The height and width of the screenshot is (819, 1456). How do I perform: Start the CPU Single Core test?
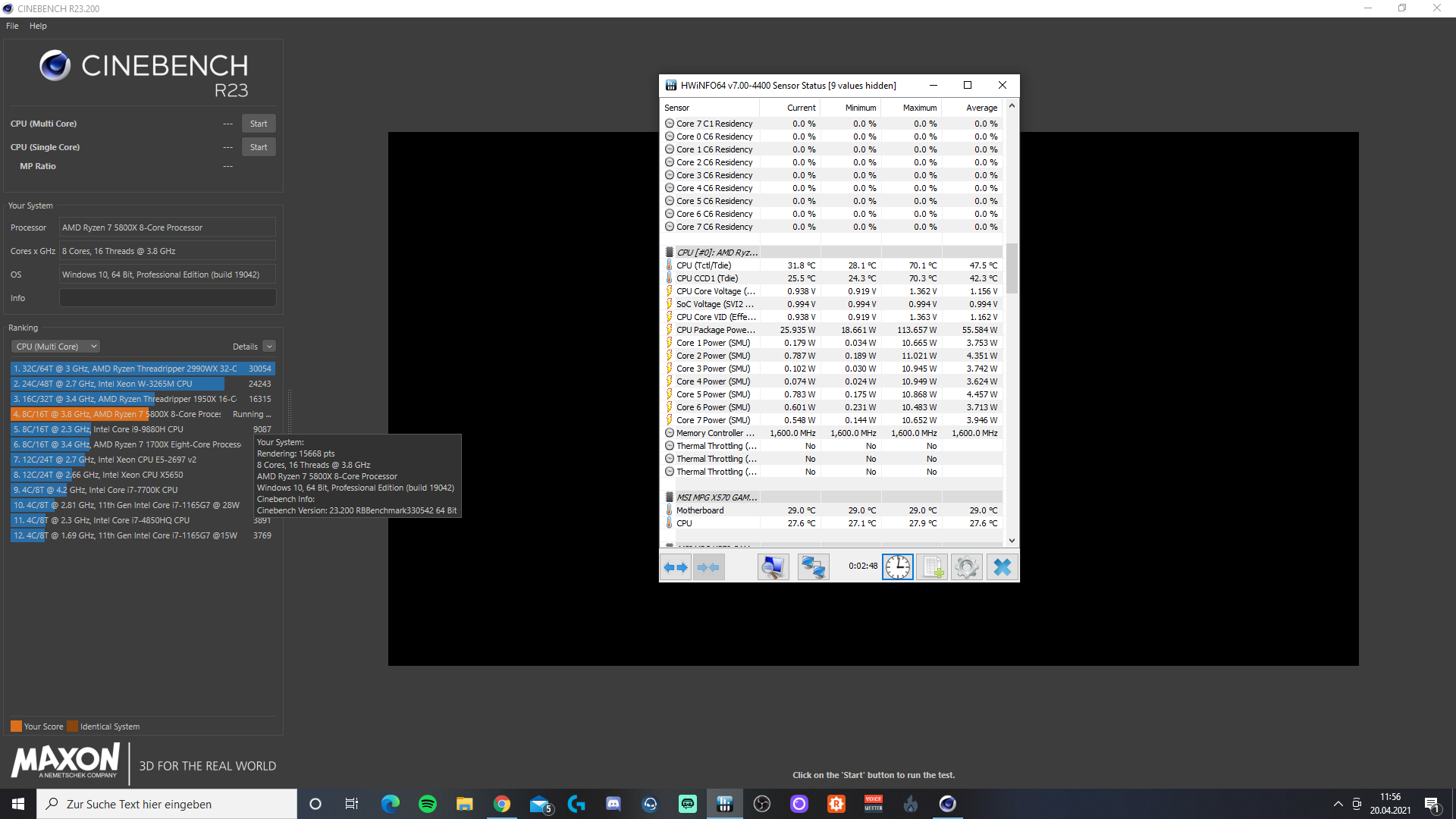(x=258, y=147)
